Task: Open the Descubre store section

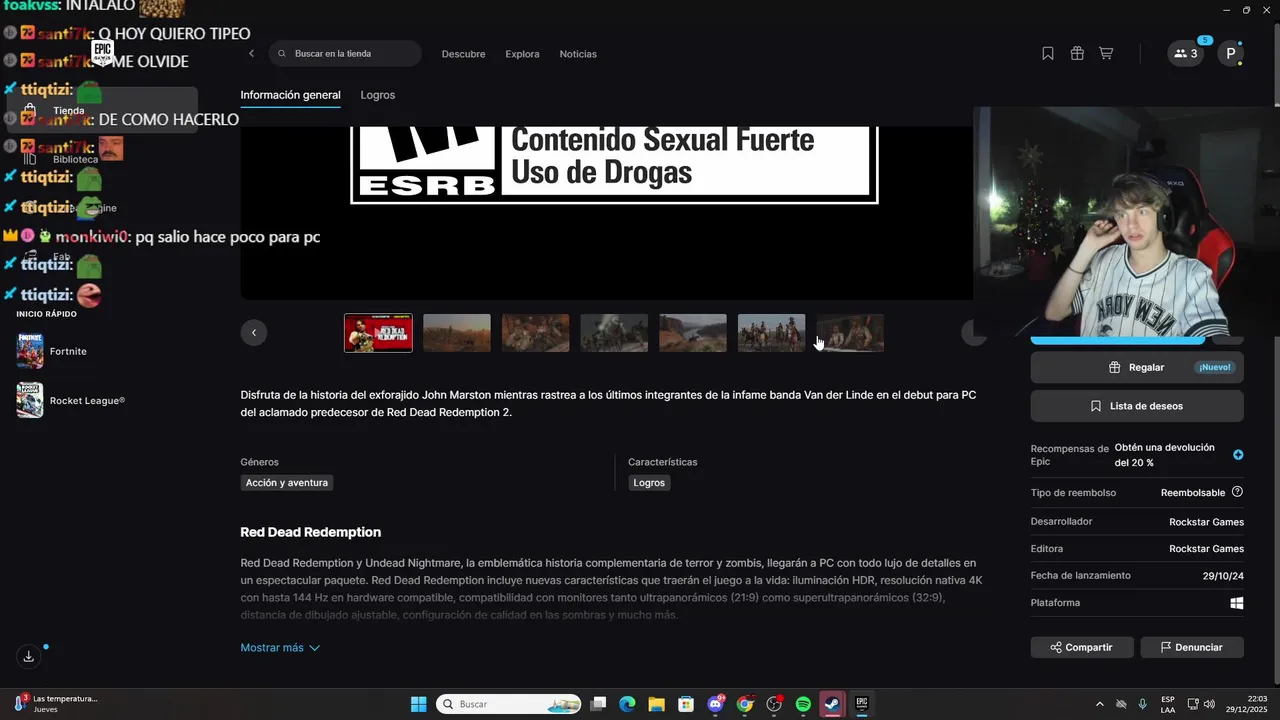Action: (463, 54)
